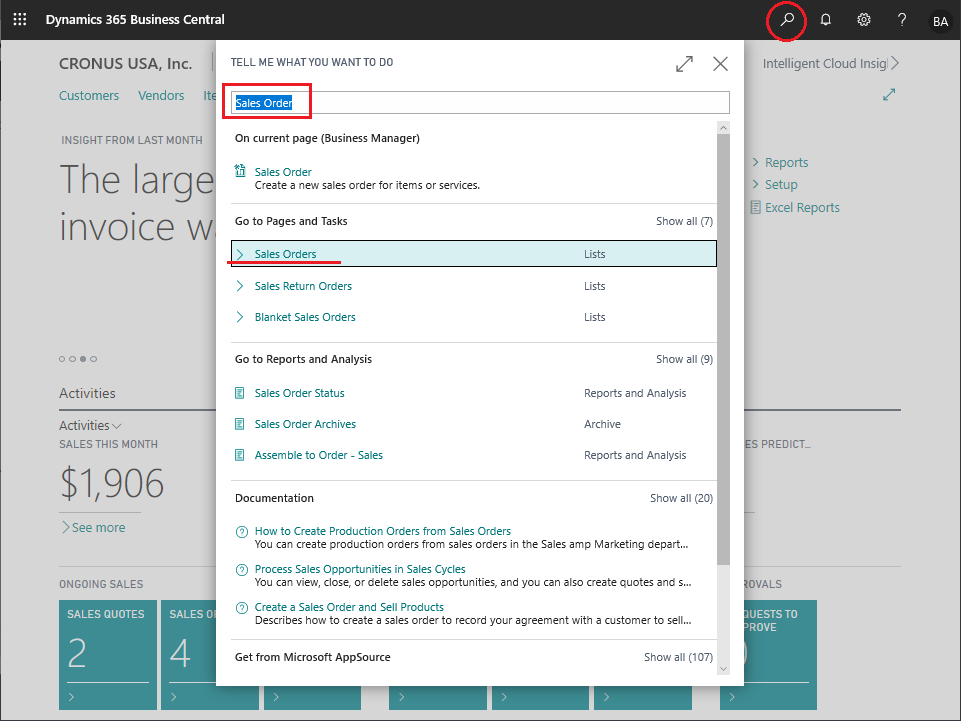
Task: Click the Sales Order Status report icon
Action: (240, 393)
